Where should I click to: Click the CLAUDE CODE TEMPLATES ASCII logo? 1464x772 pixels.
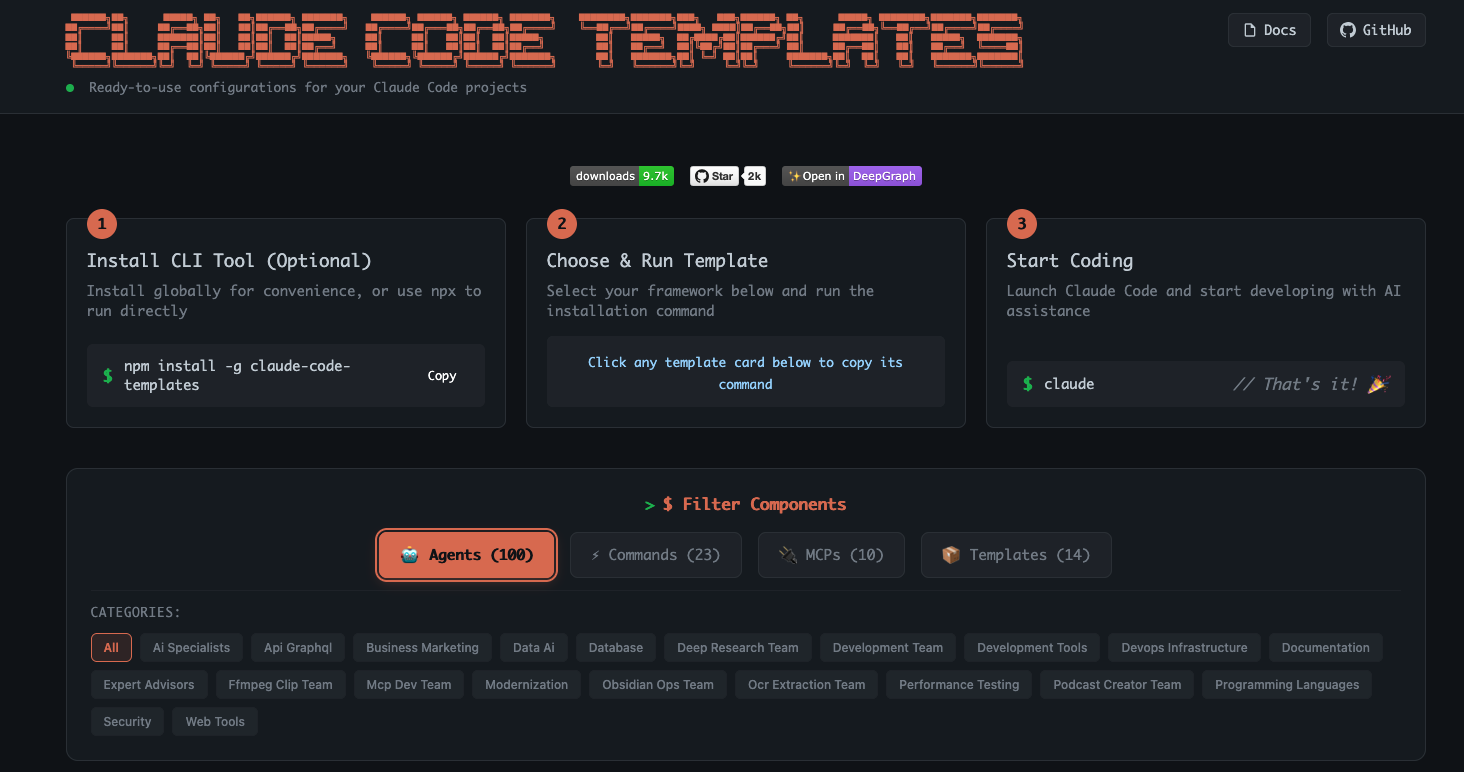point(544,40)
